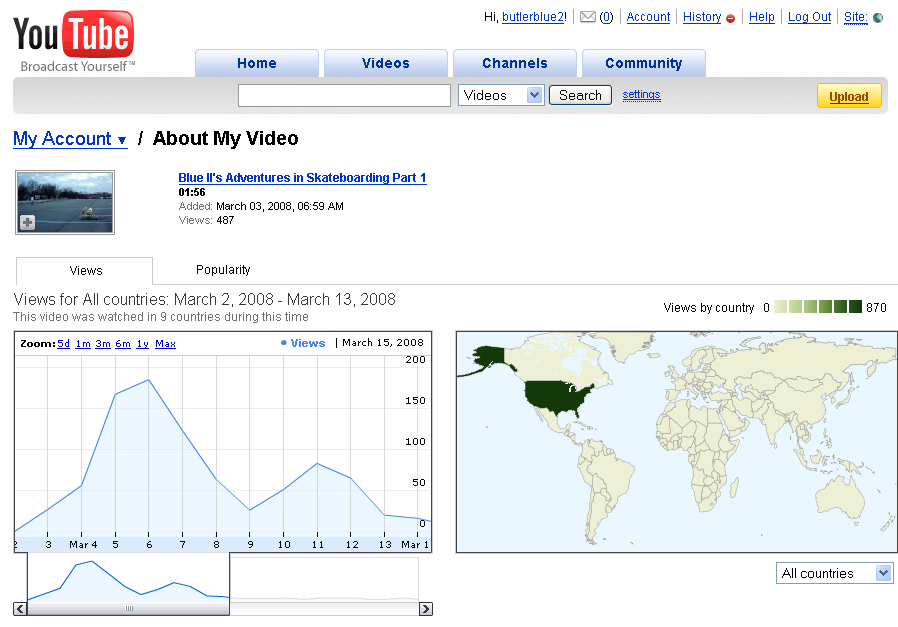
Task: Open the Channels tab
Action: pyautogui.click(x=514, y=63)
